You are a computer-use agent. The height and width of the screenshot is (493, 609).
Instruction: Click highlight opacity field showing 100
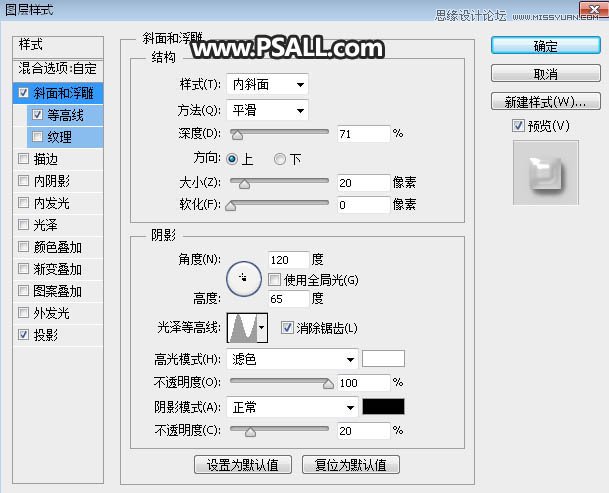click(364, 383)
